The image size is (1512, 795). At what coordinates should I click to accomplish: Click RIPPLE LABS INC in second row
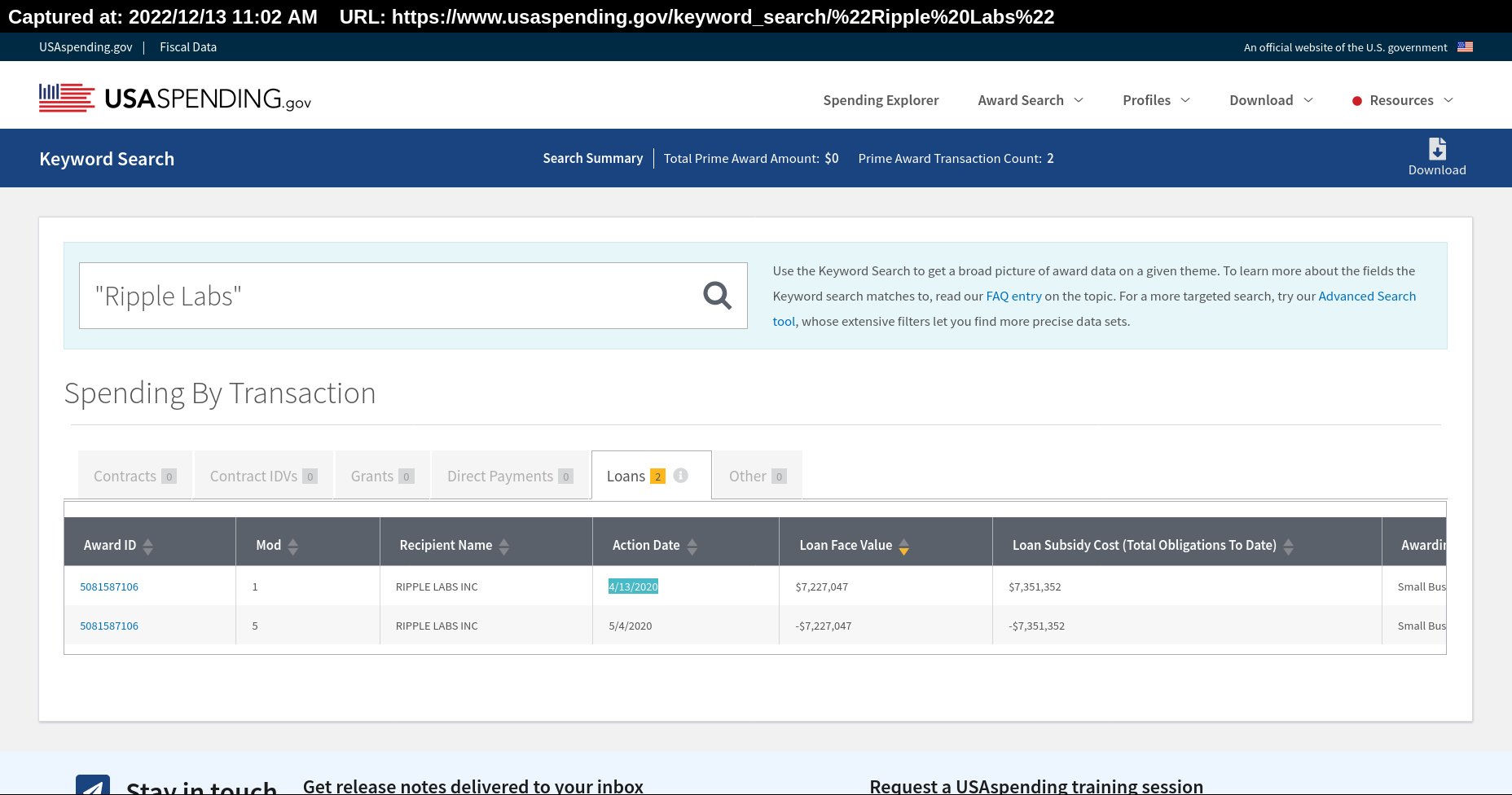pos(437,626)
